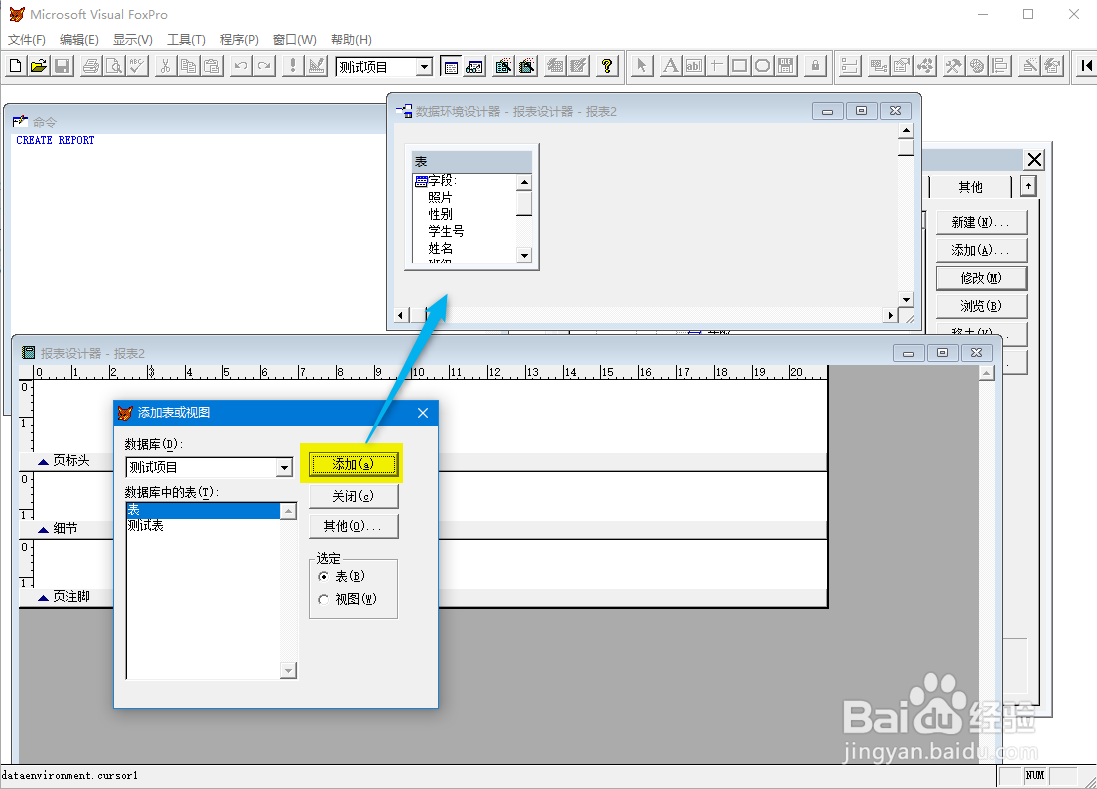The width and height of the screenshot is (1097, 789).
Task: Switch to the 其他 tab in project manager
Action: point(970,187)
